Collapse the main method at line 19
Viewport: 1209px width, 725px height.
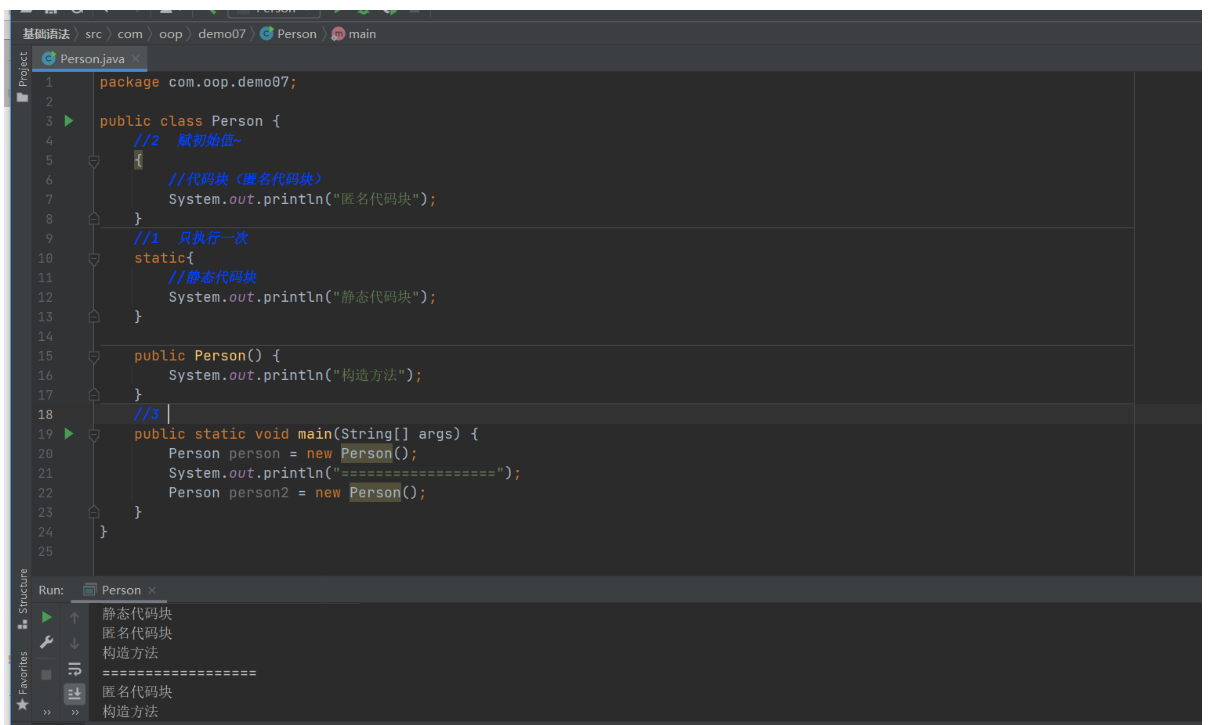(x=94, y=434)
